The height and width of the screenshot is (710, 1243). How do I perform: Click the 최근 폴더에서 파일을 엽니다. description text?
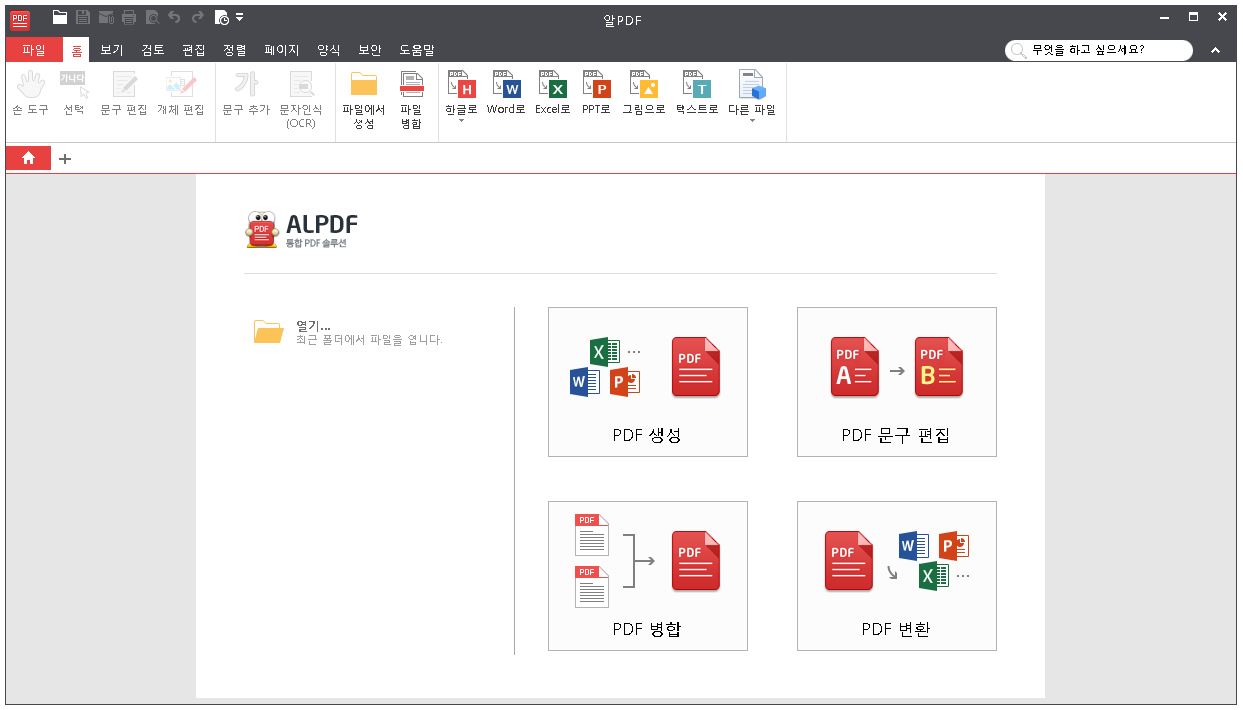pos(369,340)
